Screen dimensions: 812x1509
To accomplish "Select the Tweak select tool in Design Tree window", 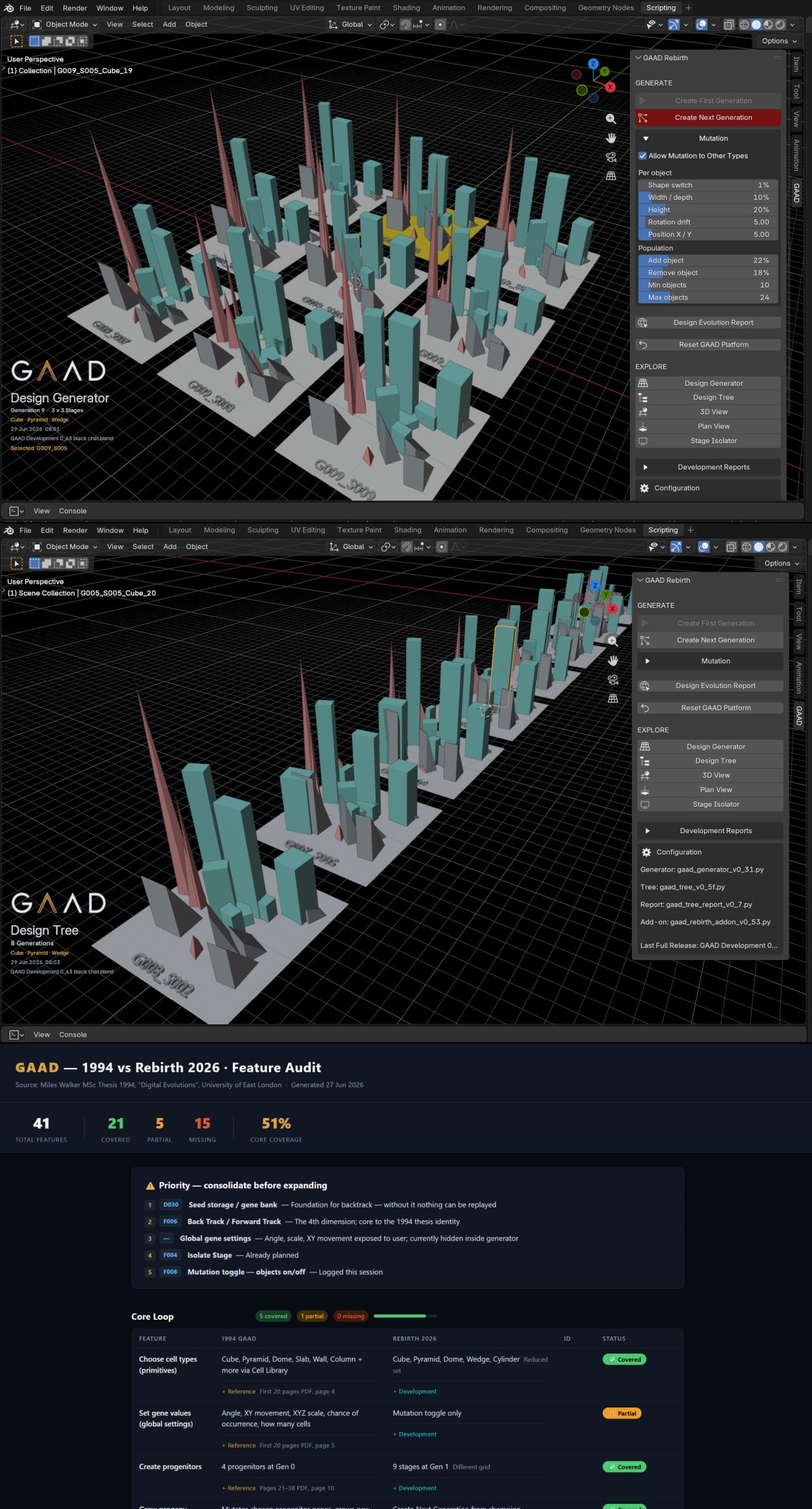I will click(17, 563).
